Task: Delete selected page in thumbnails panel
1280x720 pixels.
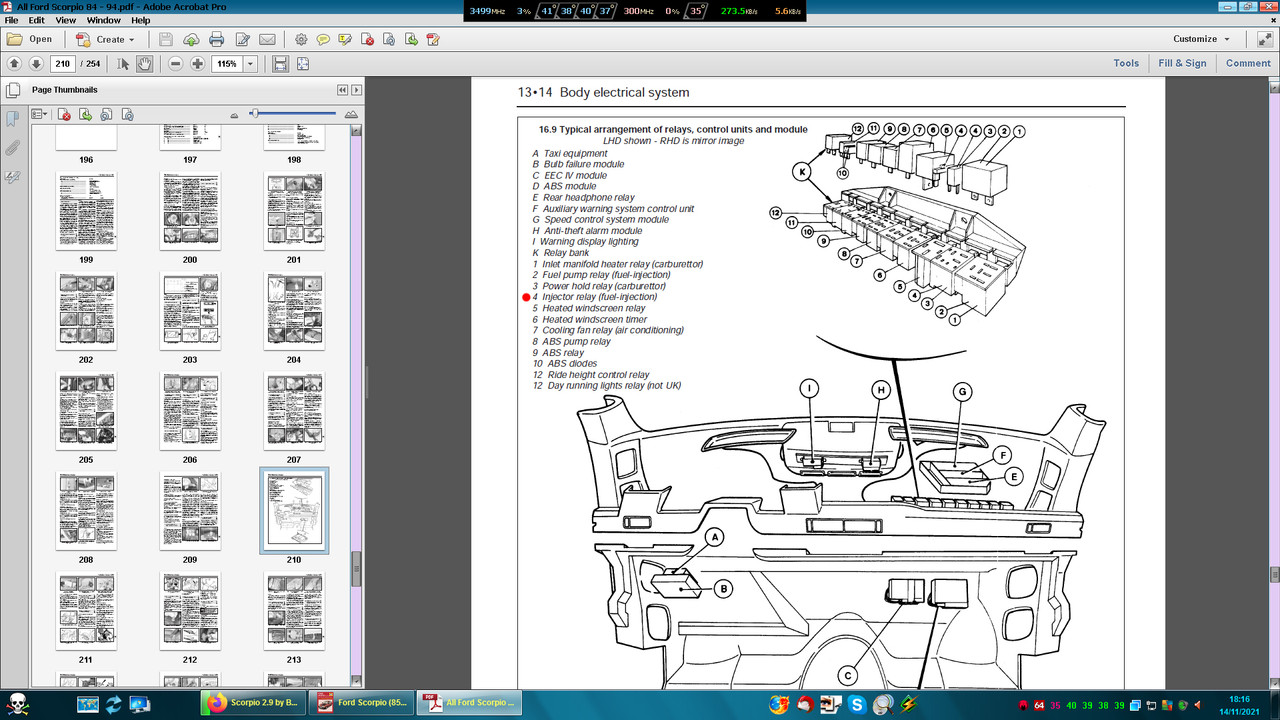Action: 64,115
